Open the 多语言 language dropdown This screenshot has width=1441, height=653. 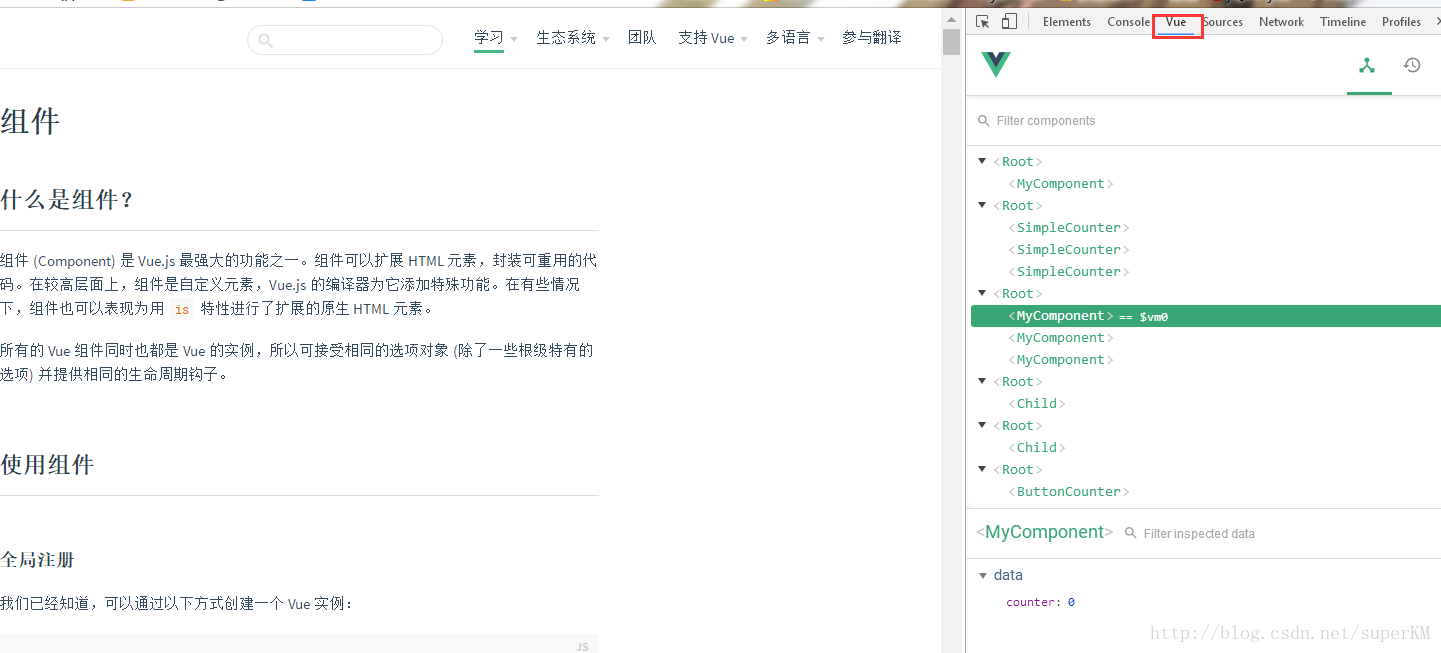tap(795, 38)
